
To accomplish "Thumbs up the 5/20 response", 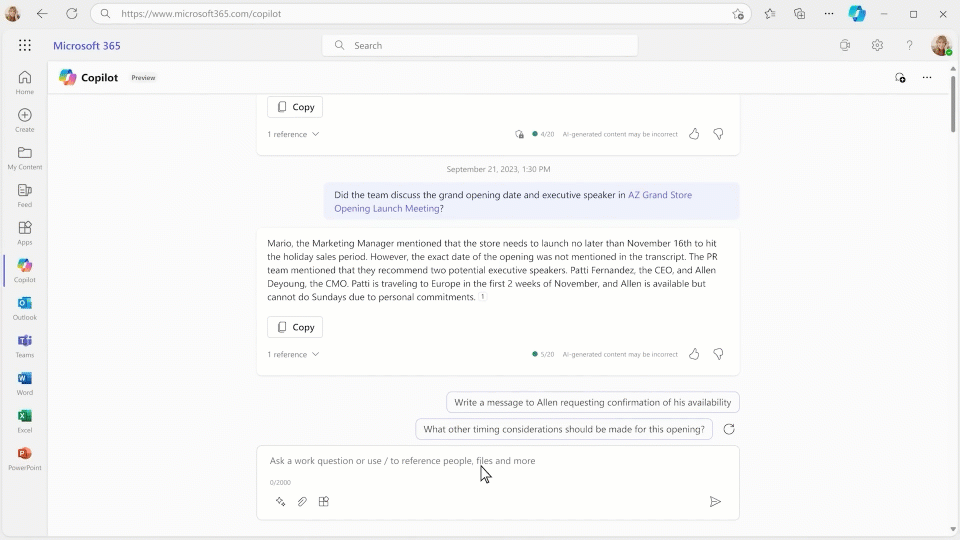I will pyautogui.click(x=694, y=354).
